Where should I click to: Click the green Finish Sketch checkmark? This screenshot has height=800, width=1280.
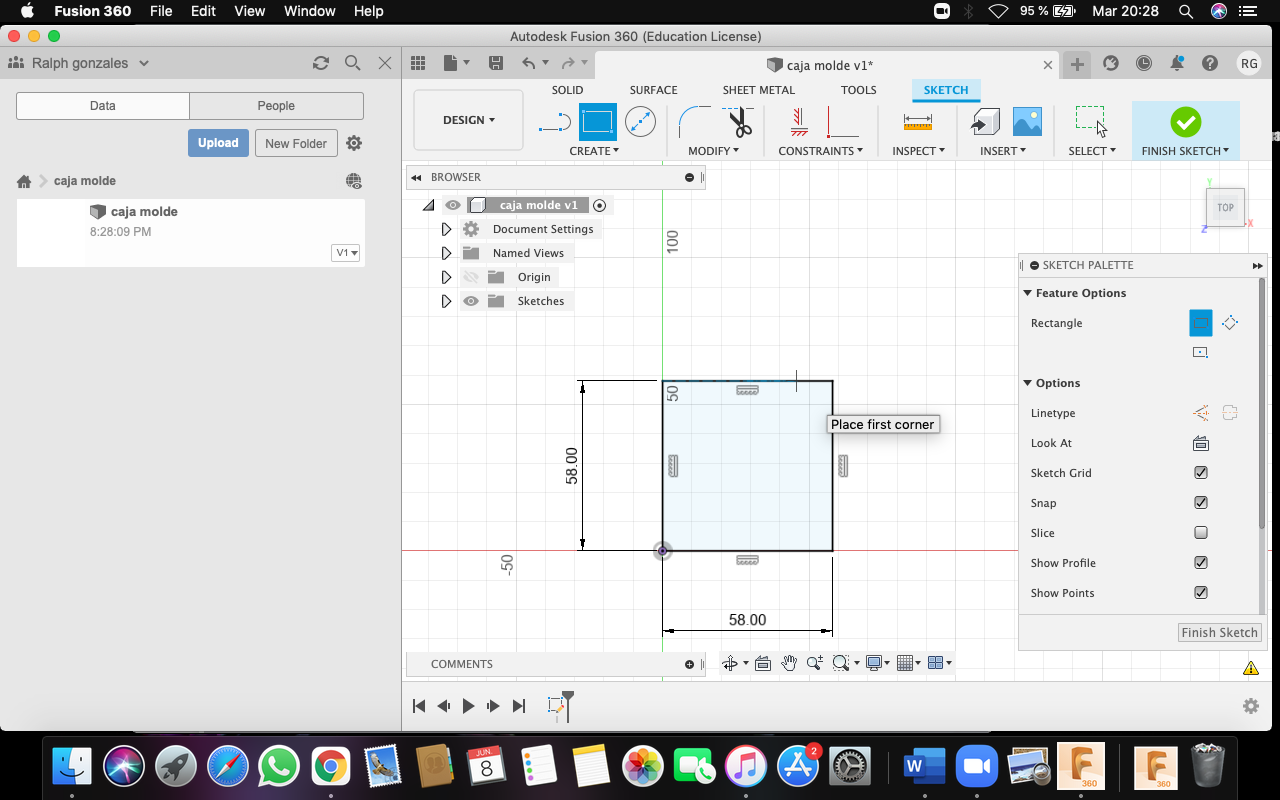click(x=1185, y=122)
